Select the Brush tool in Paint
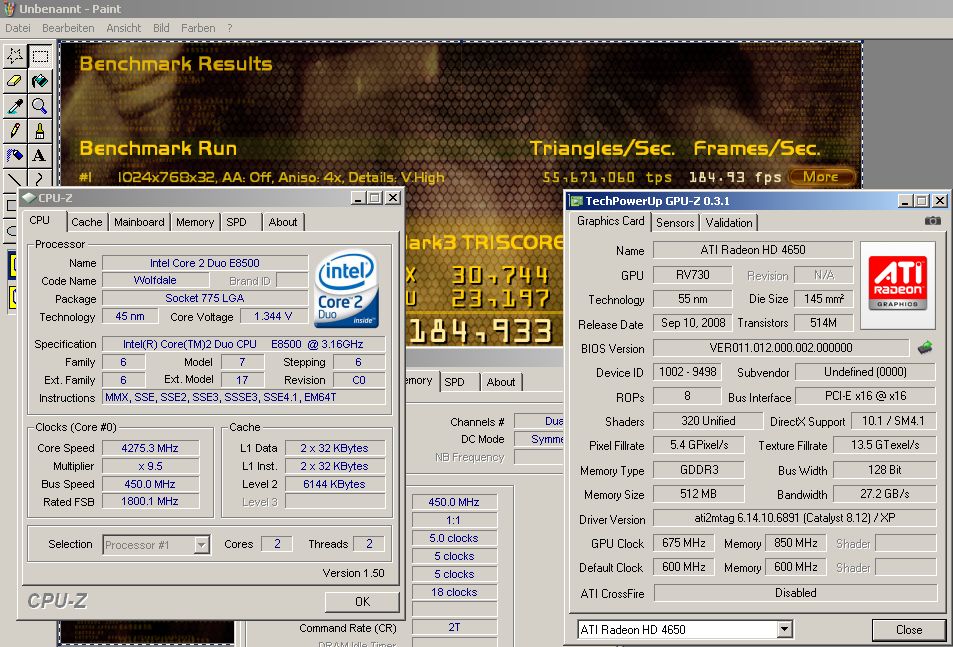953x647 pixels. [40, 131]
